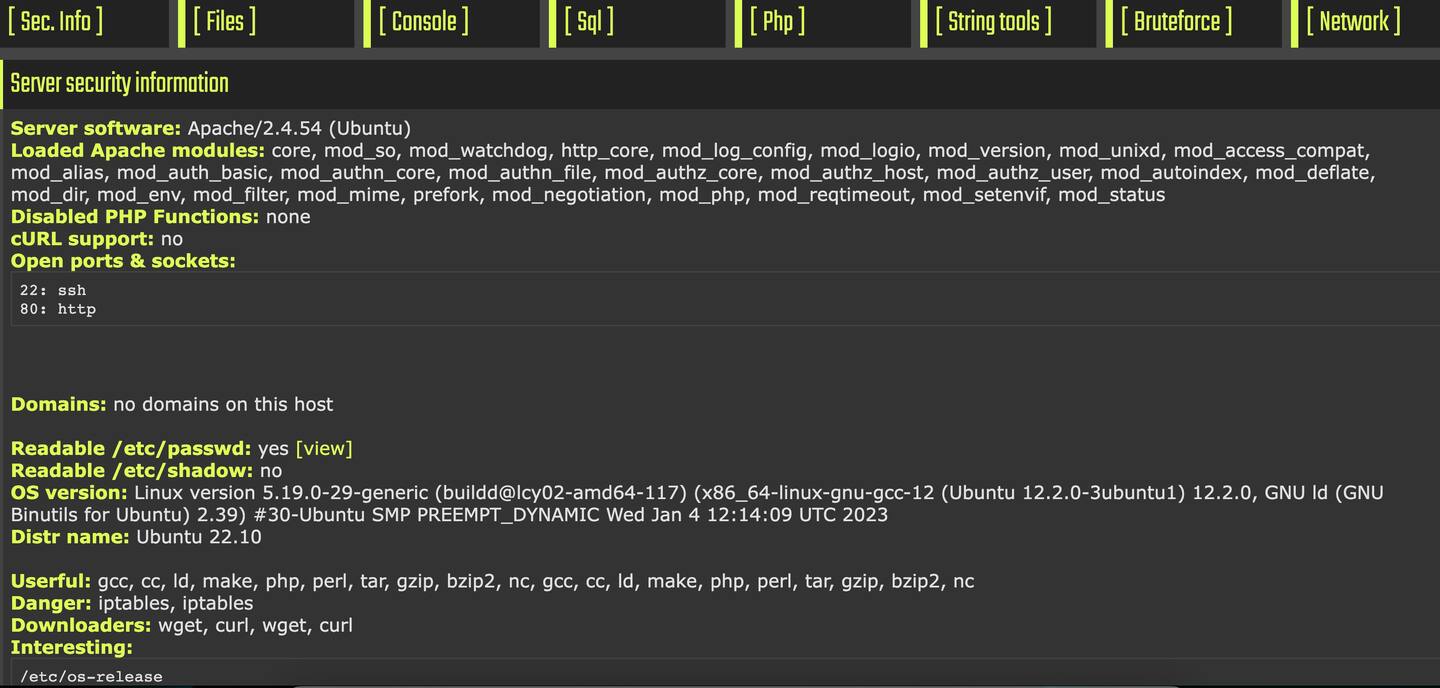Open the String tools tab
The image size is (1440, 688).
tap(993, 21)
